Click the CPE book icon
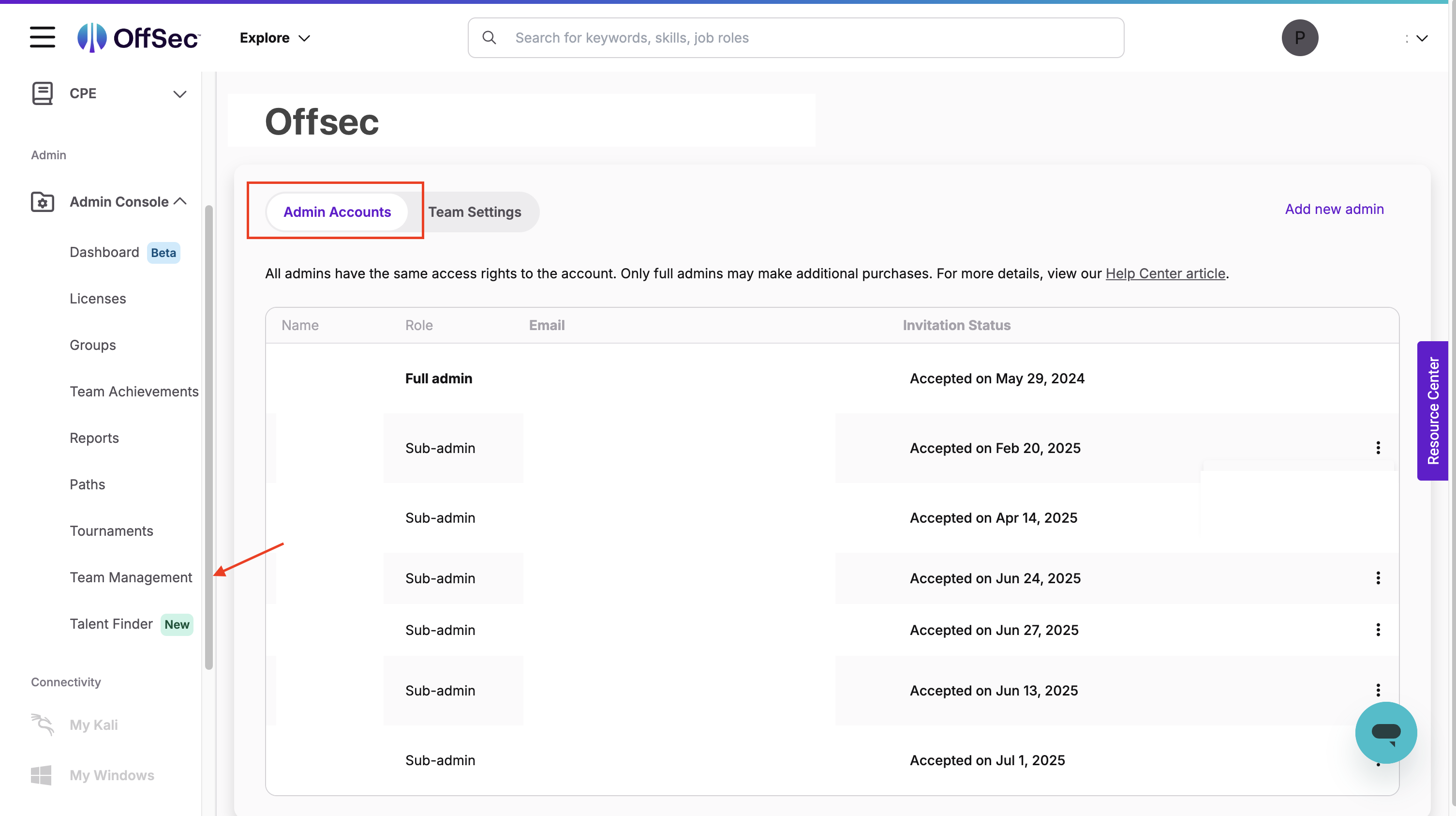This screenshot has height=816, width=1456. coord(43,93)
